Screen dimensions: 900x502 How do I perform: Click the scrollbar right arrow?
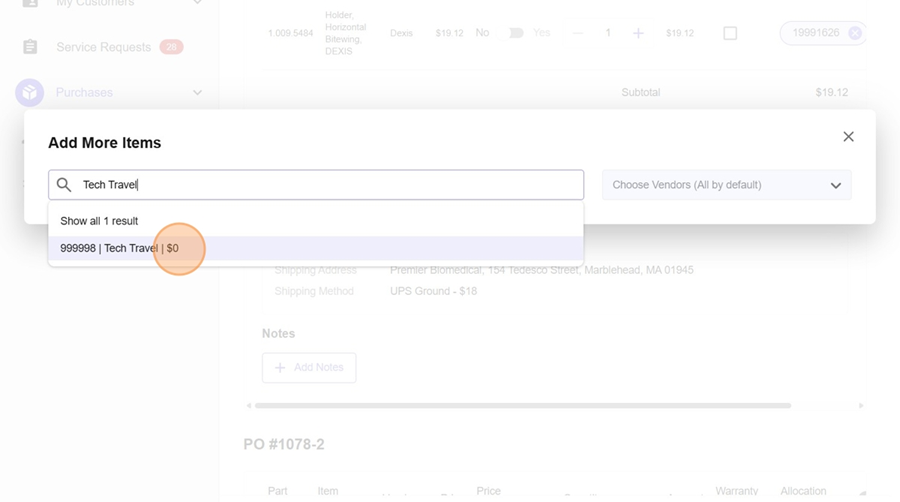tap(861, 406)
